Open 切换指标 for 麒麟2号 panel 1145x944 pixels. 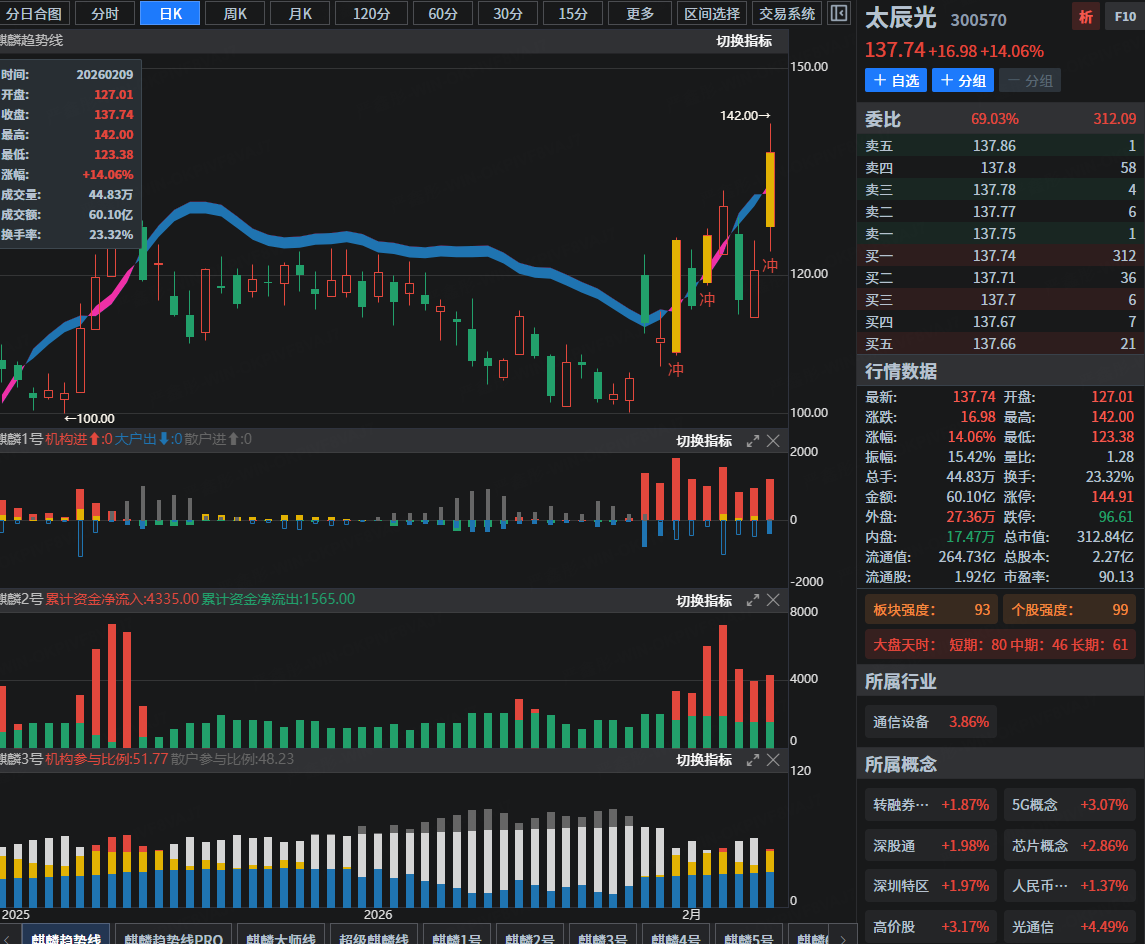[x=704, y=601]
